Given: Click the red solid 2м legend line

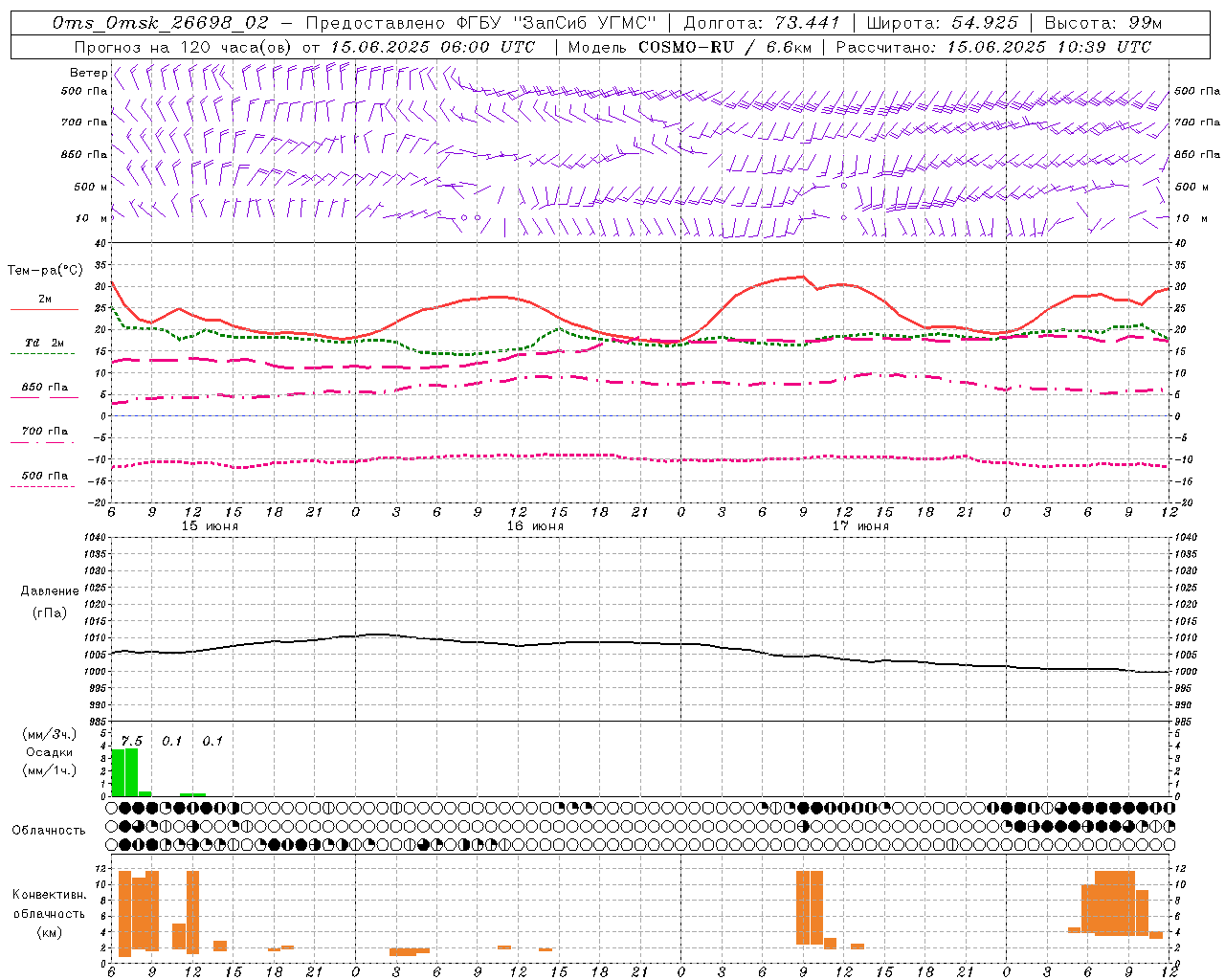Looking at the screenshot, I should (44, 310).
